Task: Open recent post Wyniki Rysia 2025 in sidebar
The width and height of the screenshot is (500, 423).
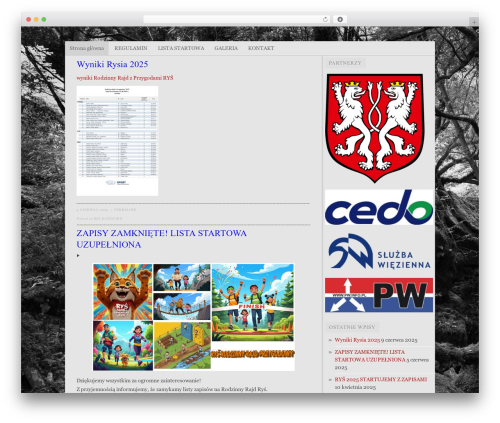Action: (357, 340)
